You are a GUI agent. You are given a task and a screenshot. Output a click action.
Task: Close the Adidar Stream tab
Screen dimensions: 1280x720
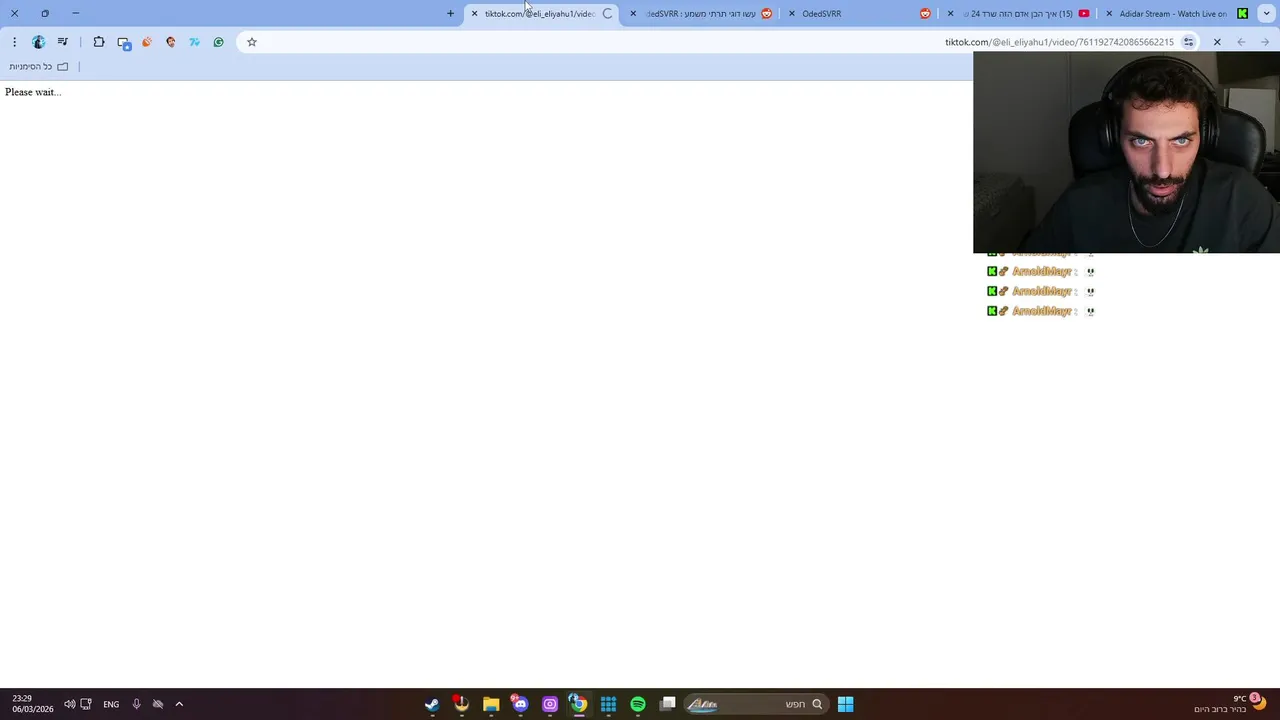tap(1109, 13)
